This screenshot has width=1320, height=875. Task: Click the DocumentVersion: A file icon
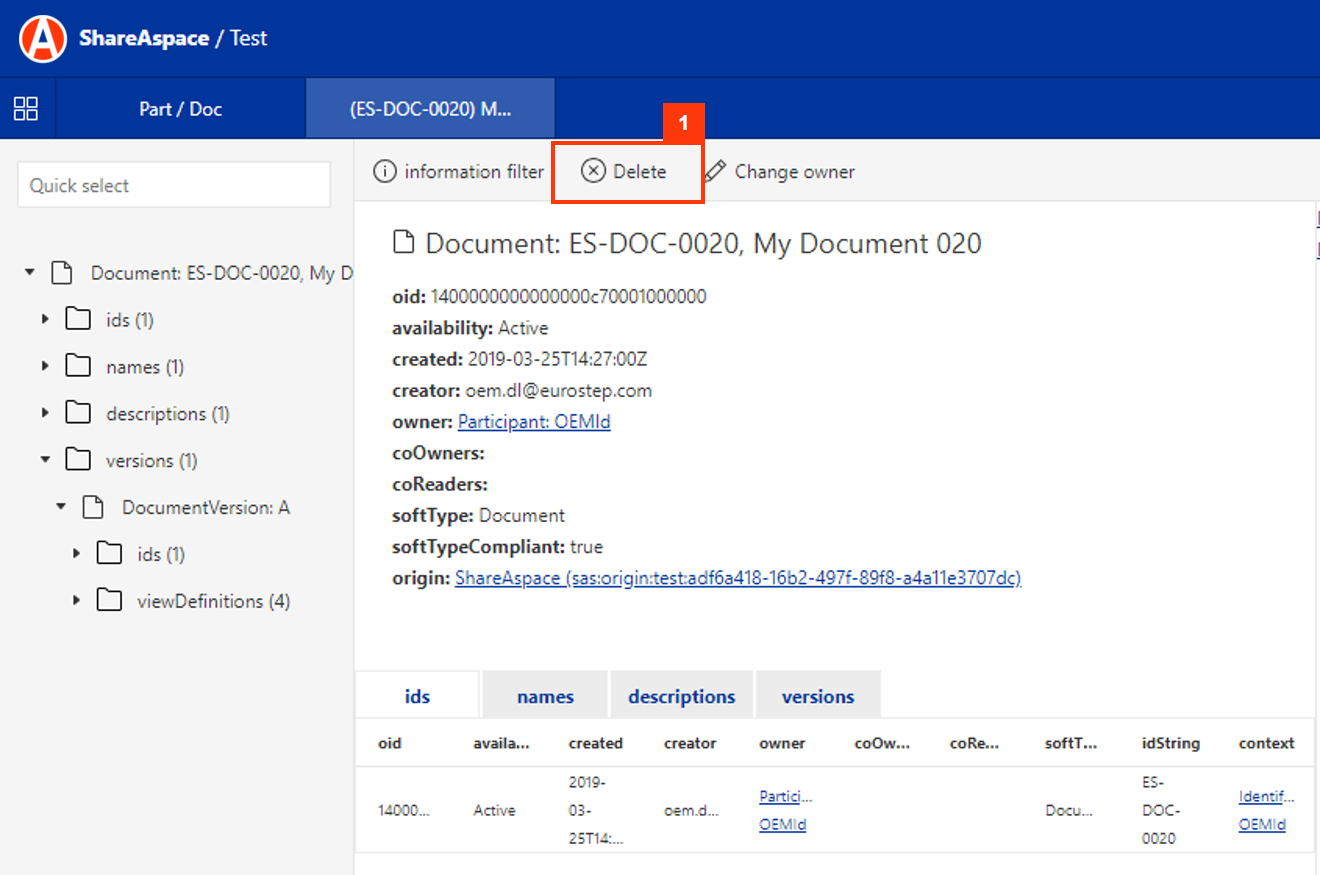[93, 507]
